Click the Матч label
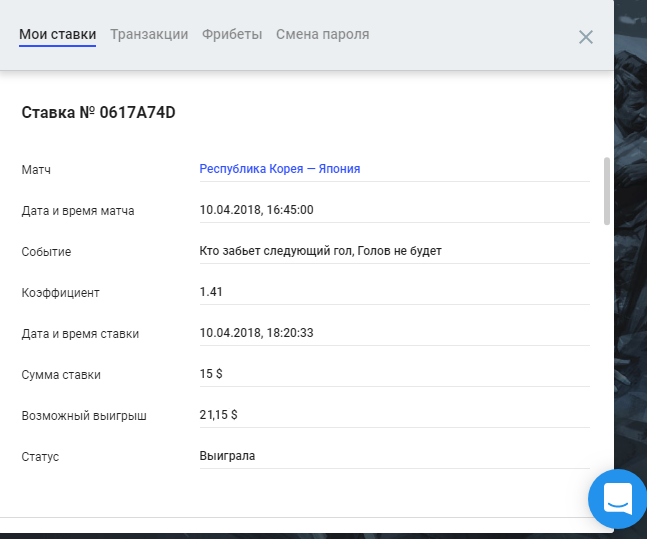 (36, 170)
